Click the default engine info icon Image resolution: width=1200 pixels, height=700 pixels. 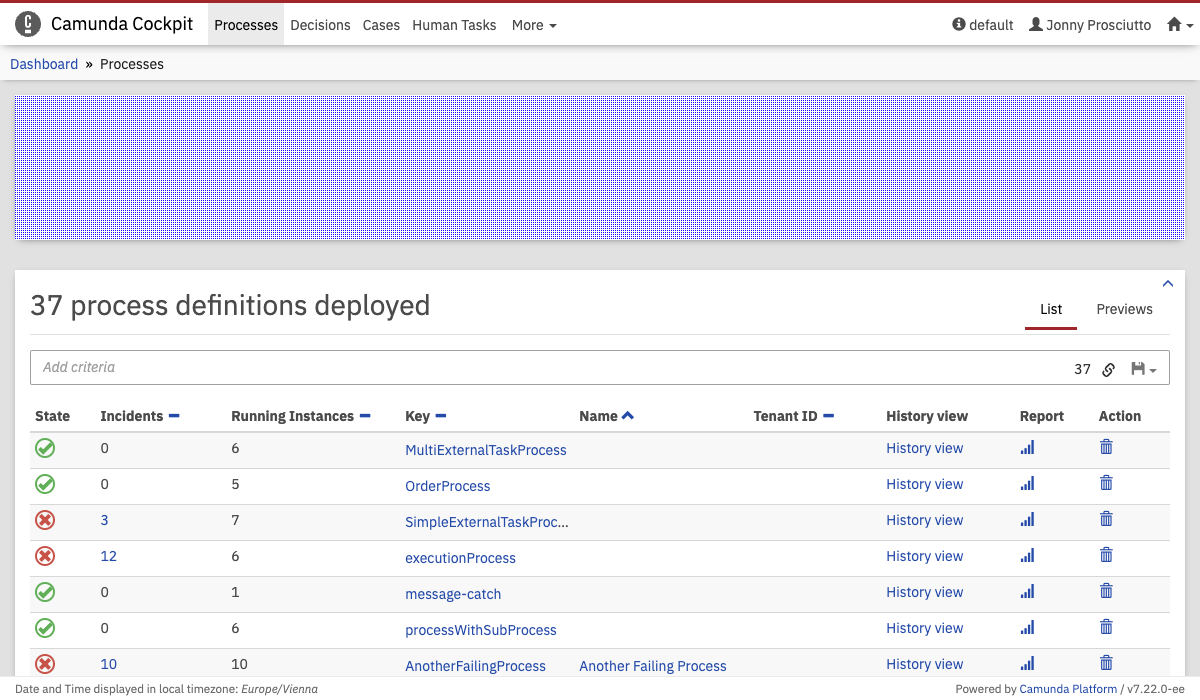pyautogui.click(x=959, y=25)
